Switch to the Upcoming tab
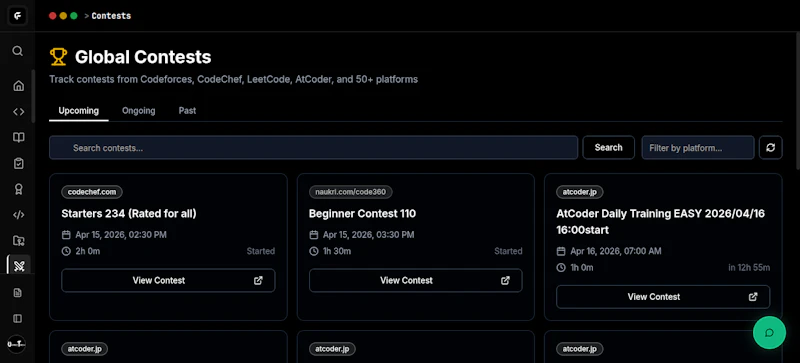Viewport: 800px width, 363px height. coord(79,111)
